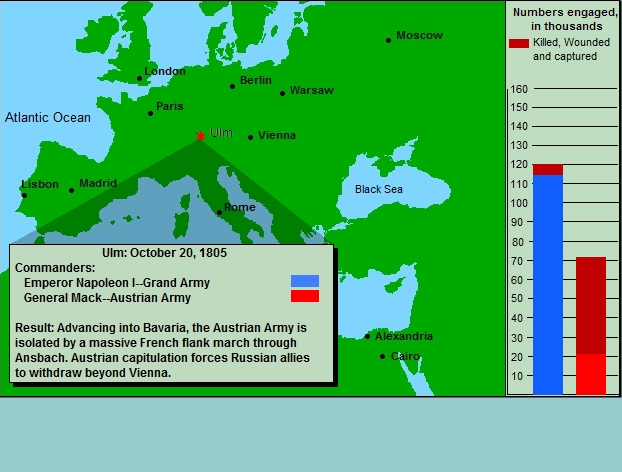622x472 pixels.
Task: Click the blue Grand Army legend swatch
Action: point(305,281)
